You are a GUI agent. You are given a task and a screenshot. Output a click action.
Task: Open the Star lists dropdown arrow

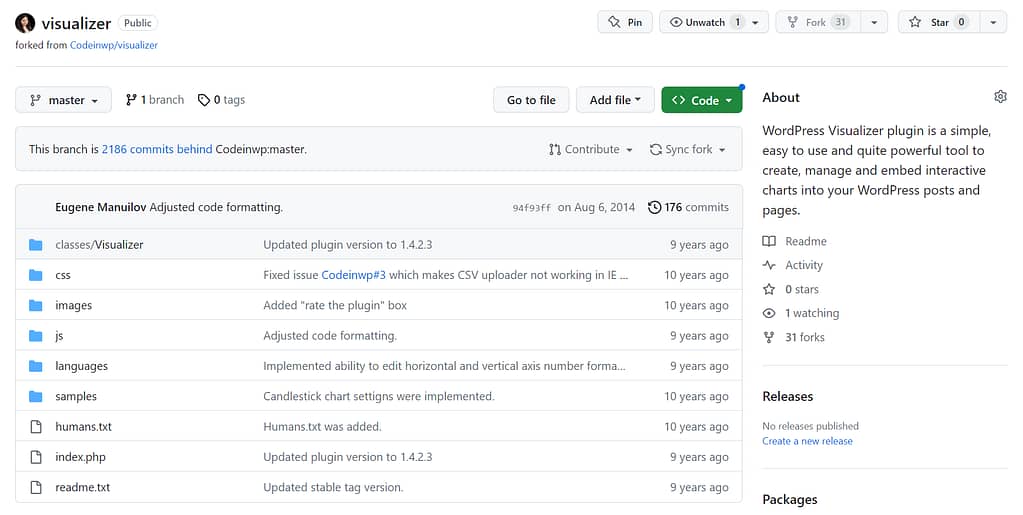point(993,22)
